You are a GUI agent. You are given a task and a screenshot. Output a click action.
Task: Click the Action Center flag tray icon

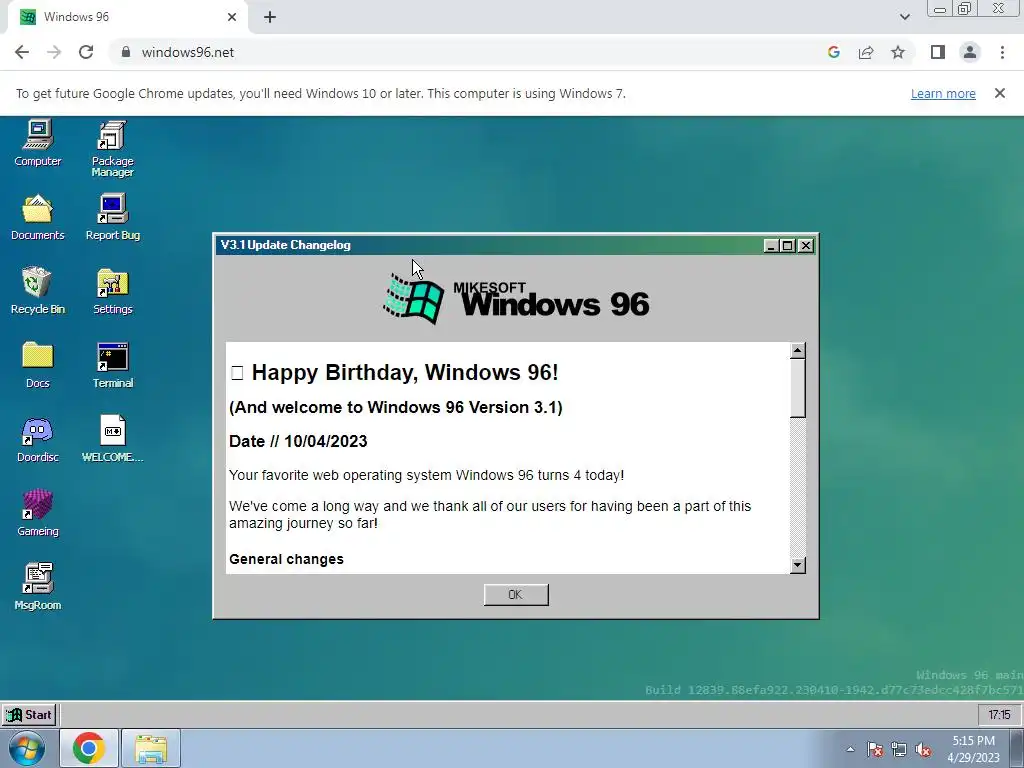click(875, 750)
